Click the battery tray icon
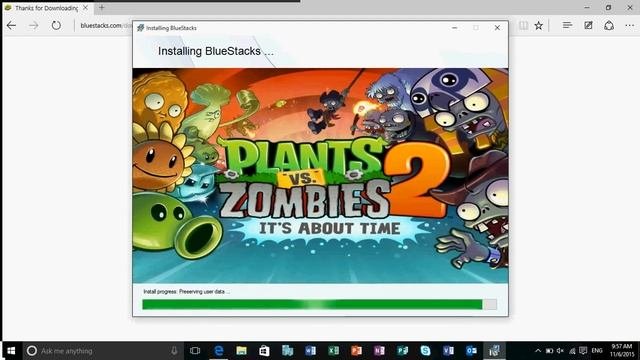 [x=549, y=351]
